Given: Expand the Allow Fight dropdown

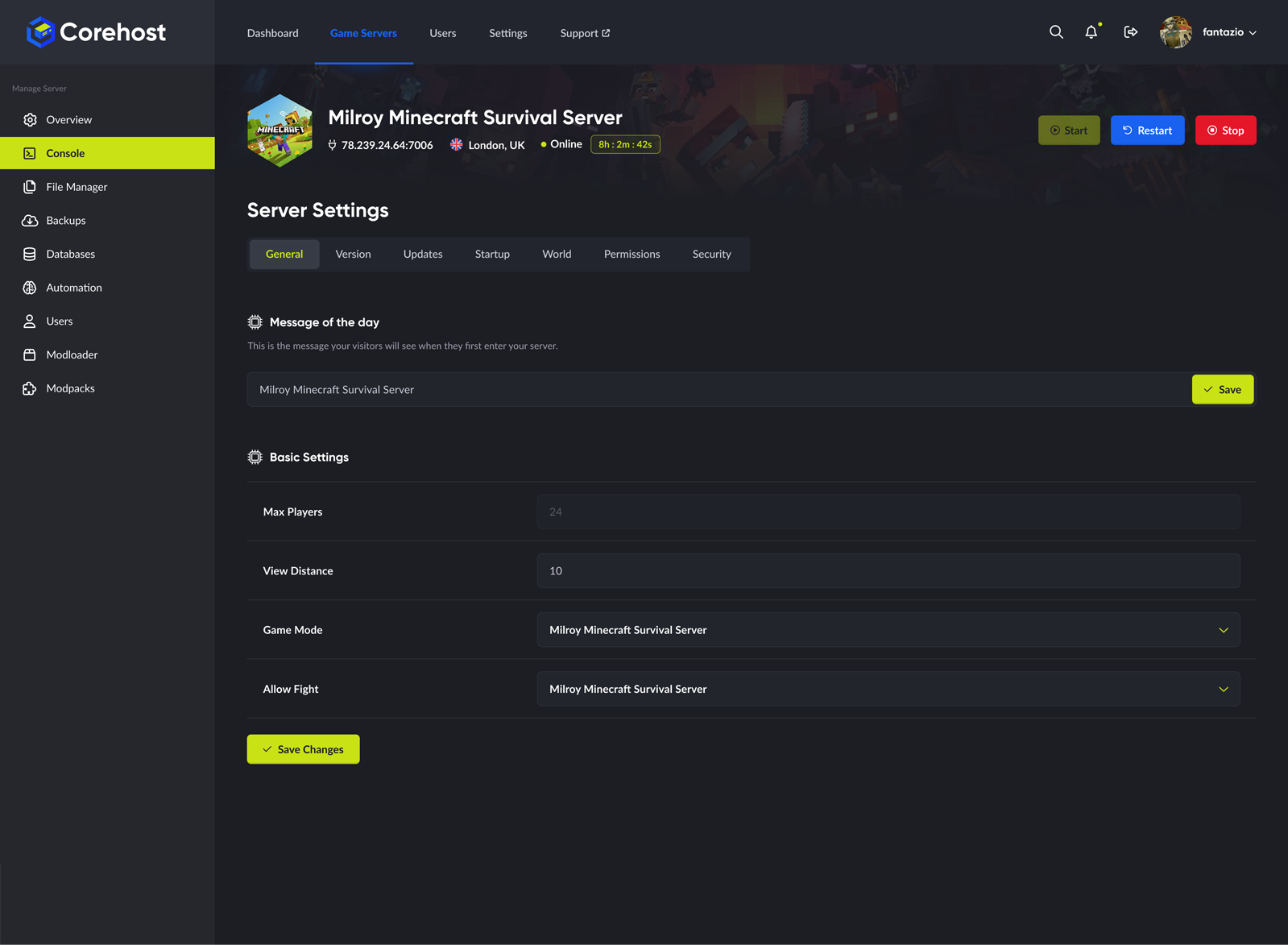Looking at the screenshot, I should (888, 689).
